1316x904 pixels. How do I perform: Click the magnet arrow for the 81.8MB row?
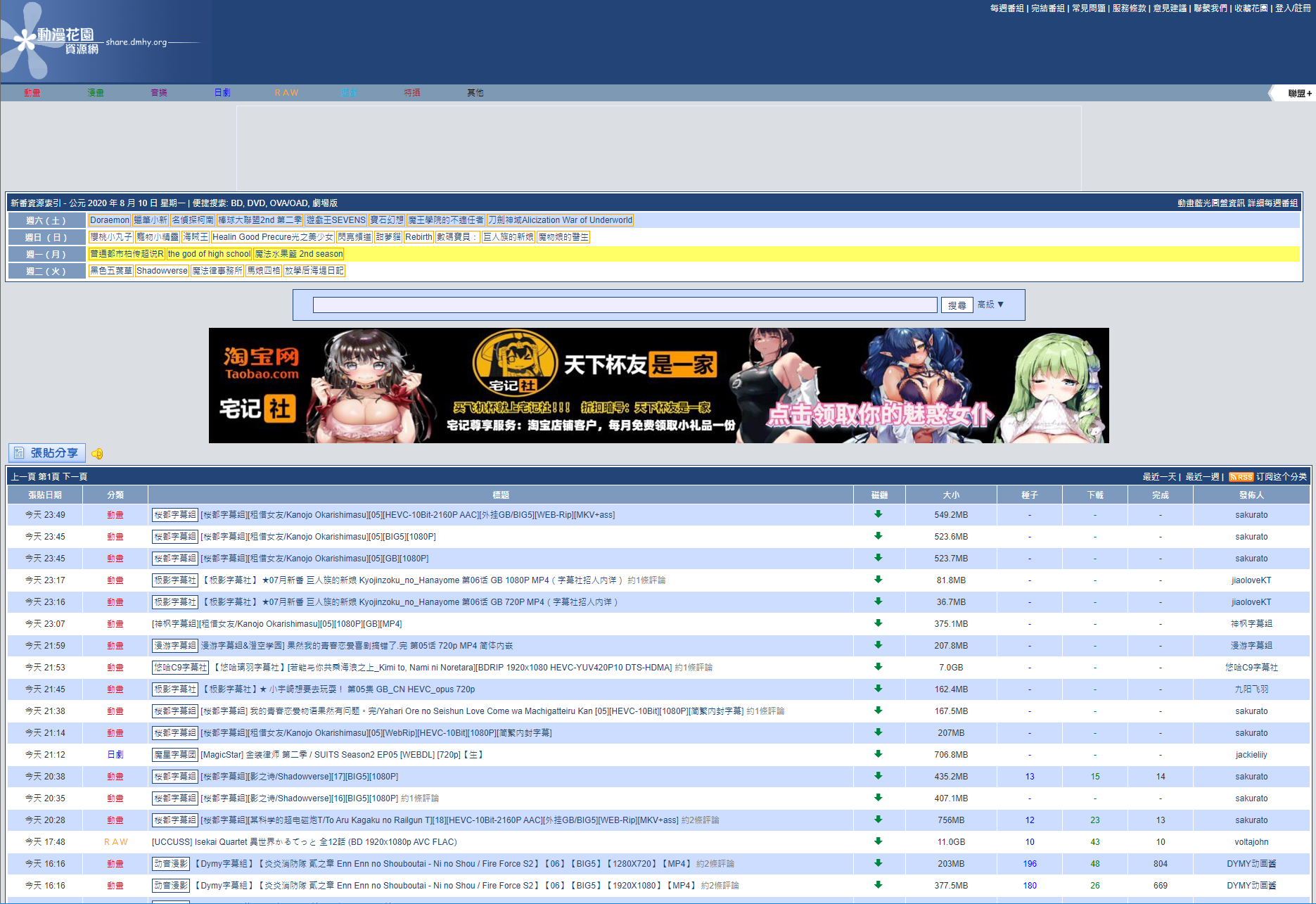879,580
